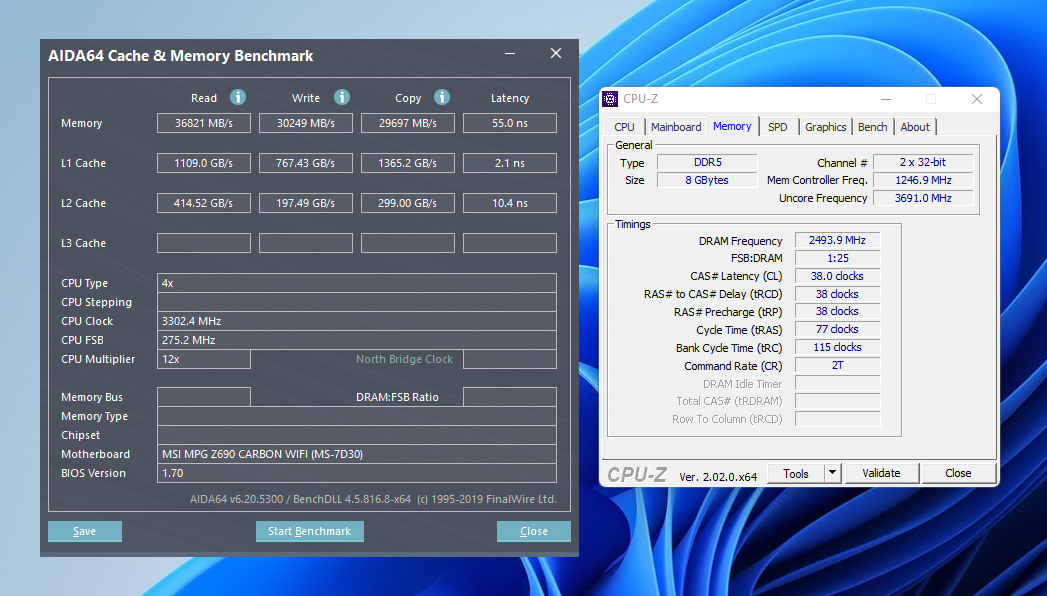The height and width of the screenshot is (596, 1047).
Task: Close the AIDA64 window with the X icon
Action: [x=556, y=53]
